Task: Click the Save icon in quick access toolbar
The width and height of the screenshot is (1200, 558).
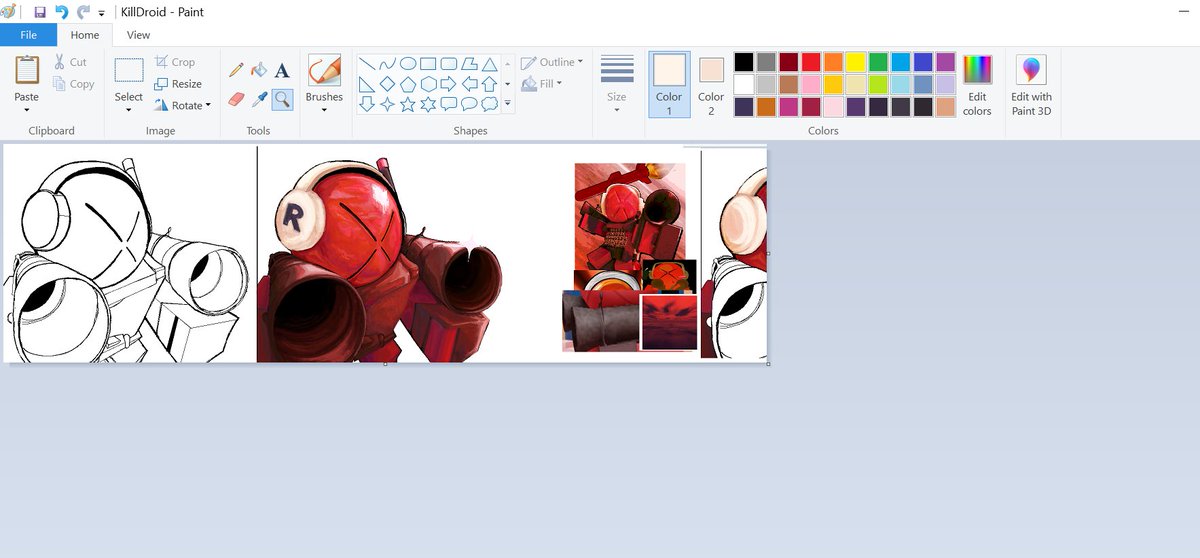Action: pyautogui.click(x=40, y=12)
